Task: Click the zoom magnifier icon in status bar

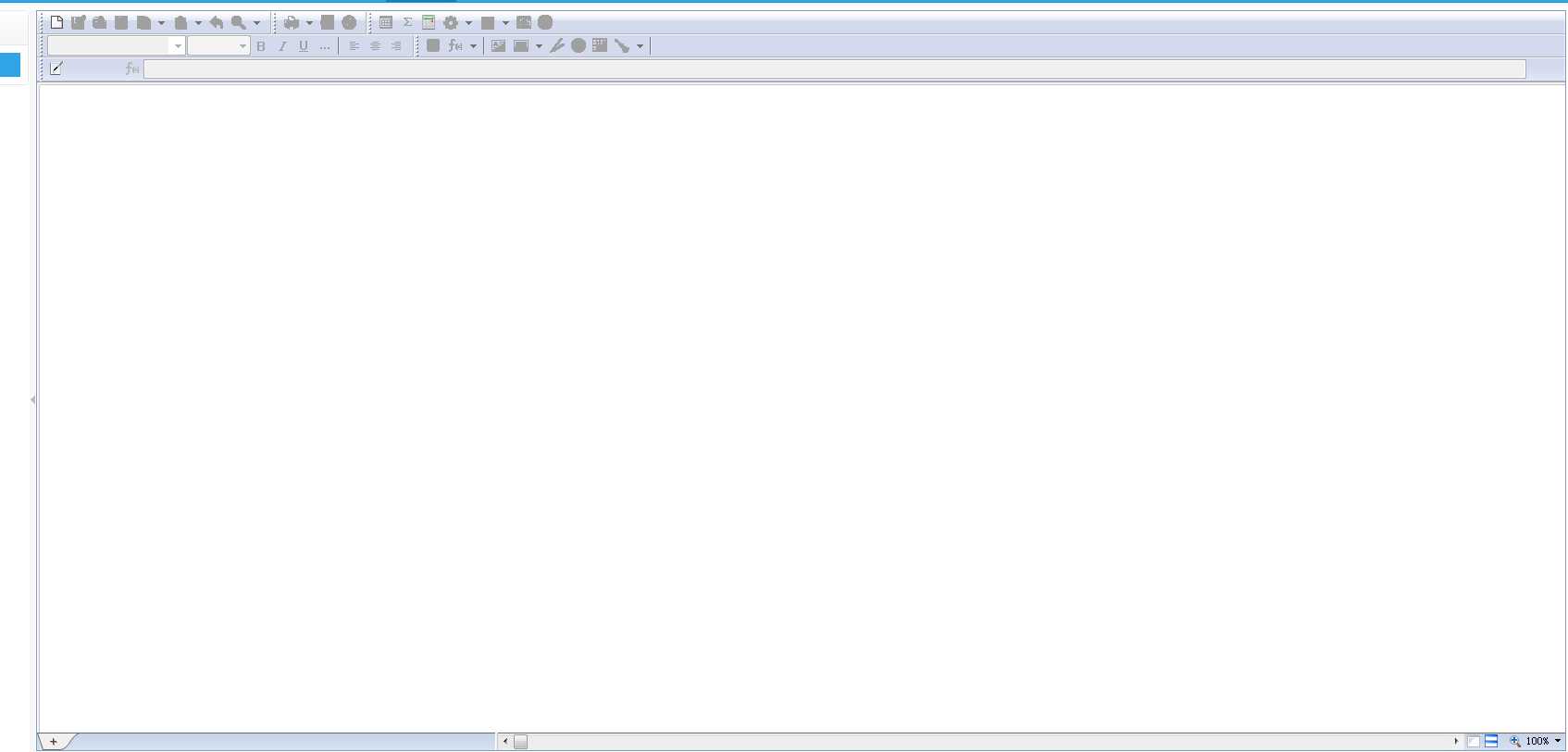Action: [1515, 741]
